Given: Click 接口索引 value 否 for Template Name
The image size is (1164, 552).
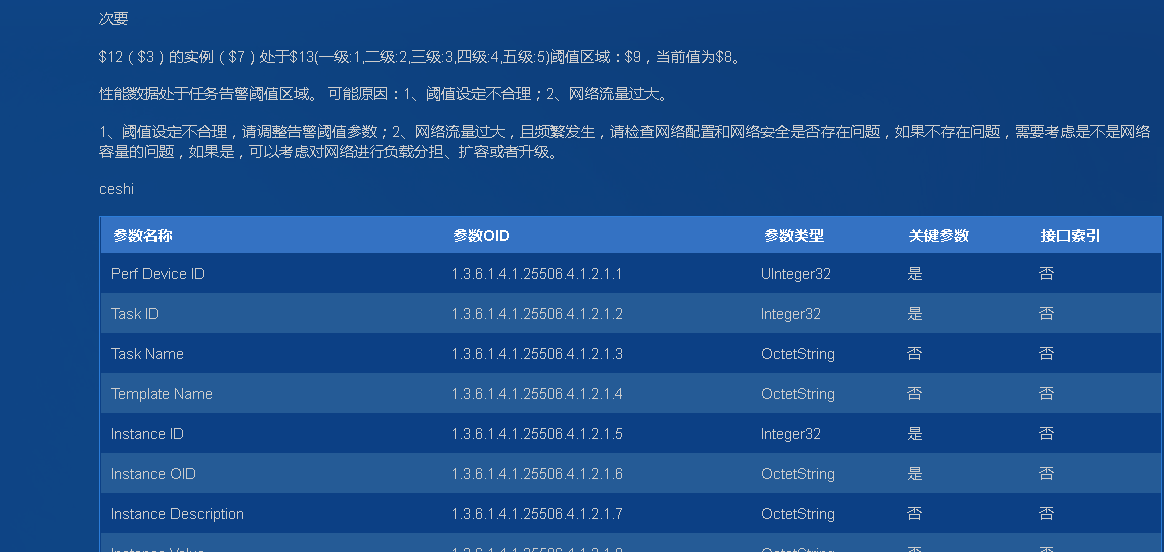Looking at the screenshot, I should 1047,394.
